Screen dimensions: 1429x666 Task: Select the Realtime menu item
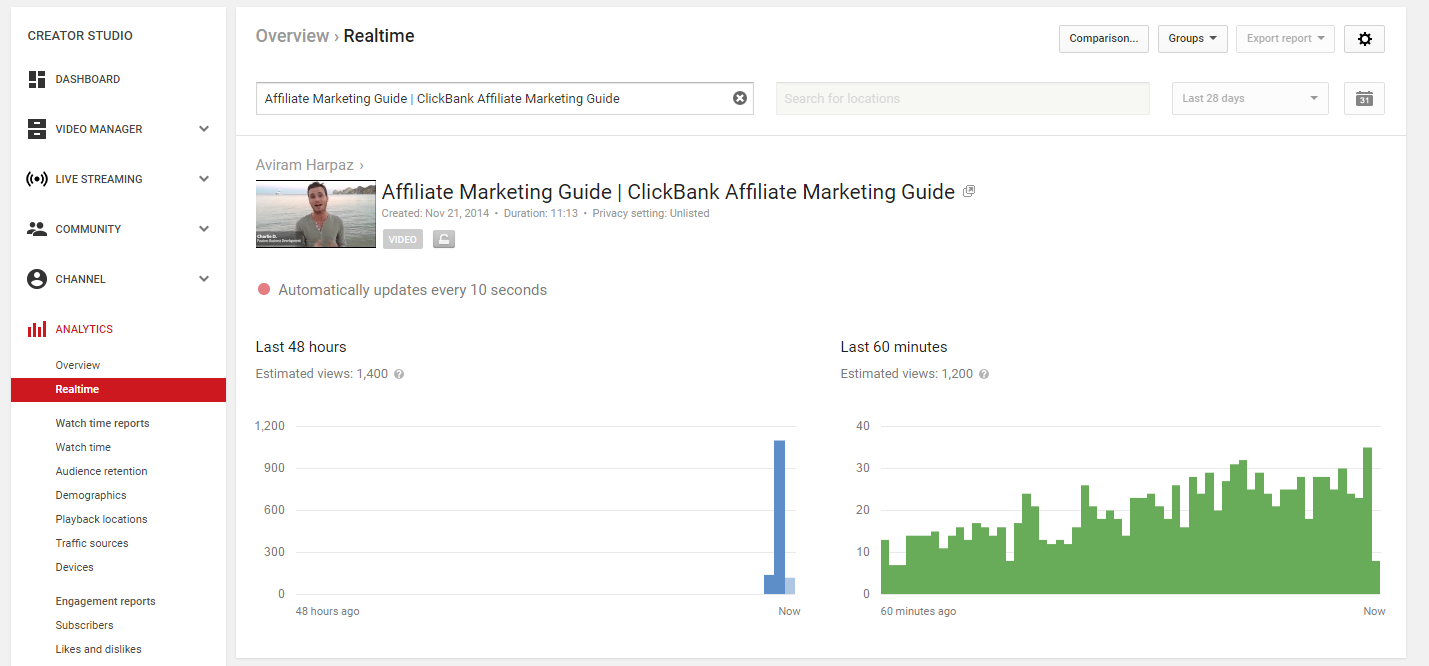coord(118,390)
